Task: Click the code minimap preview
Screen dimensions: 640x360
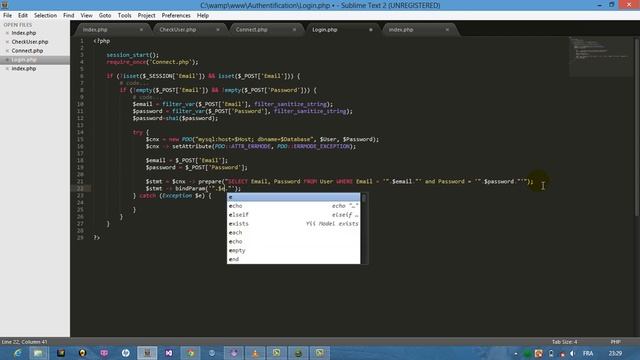Action: 600,56
